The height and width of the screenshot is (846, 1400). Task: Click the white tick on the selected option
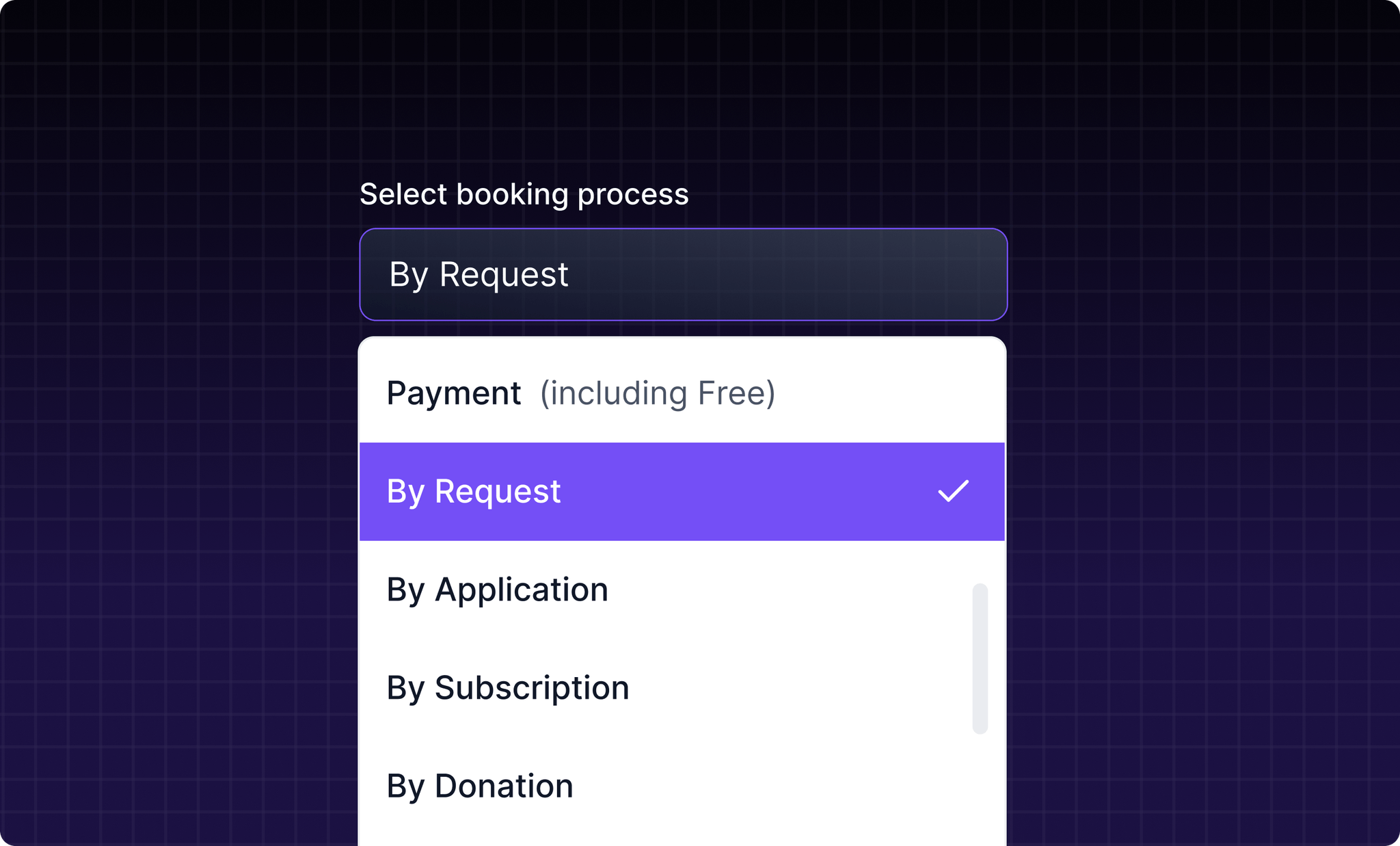point(953,491)
